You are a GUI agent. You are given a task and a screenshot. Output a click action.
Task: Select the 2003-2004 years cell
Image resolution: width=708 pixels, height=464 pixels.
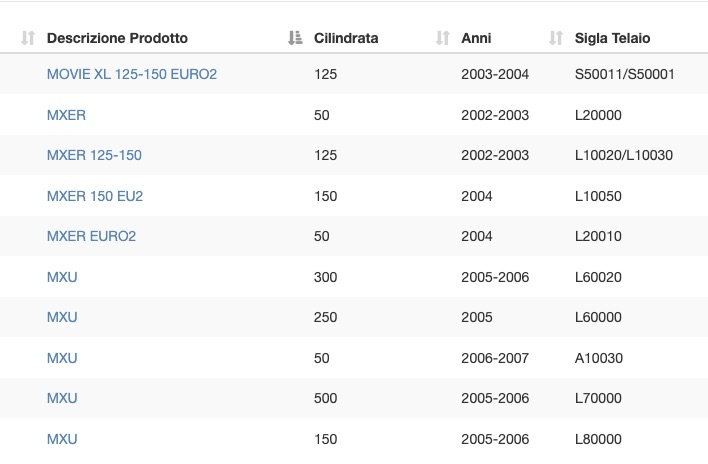495,74
